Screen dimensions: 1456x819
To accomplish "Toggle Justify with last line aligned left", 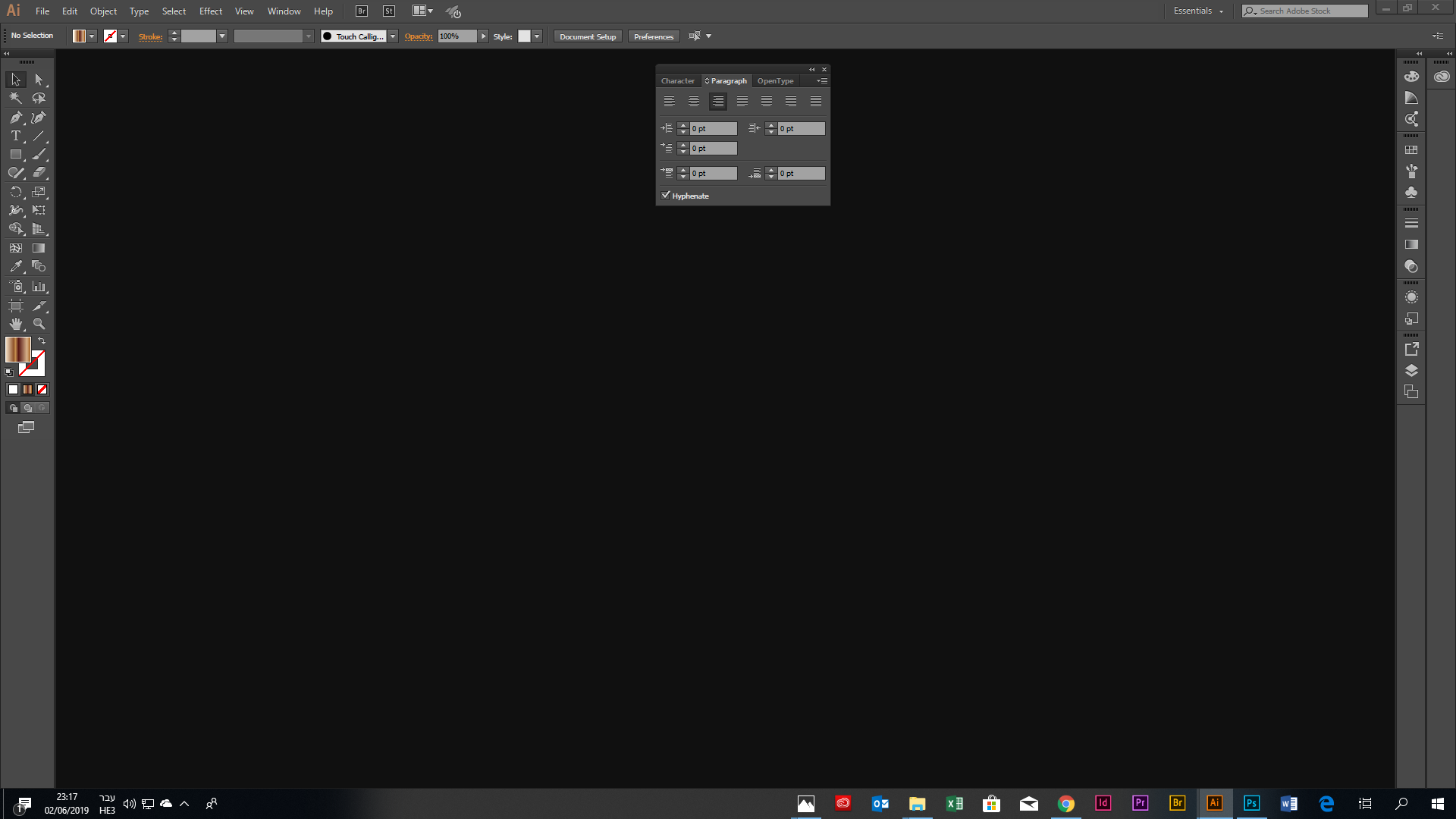I will point(742,101).
